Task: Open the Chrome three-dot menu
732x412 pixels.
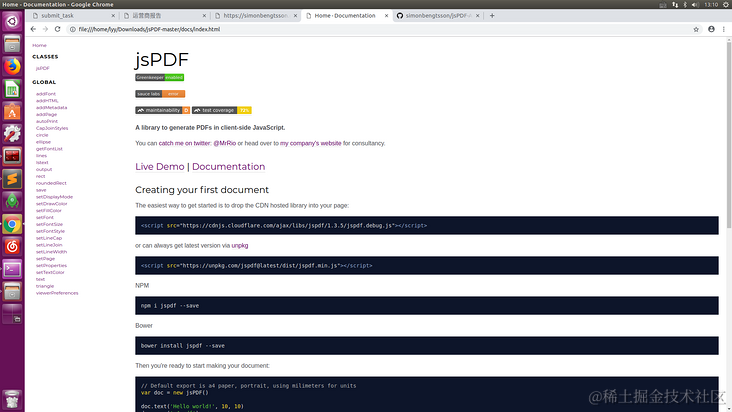Action: pos(724,29)
